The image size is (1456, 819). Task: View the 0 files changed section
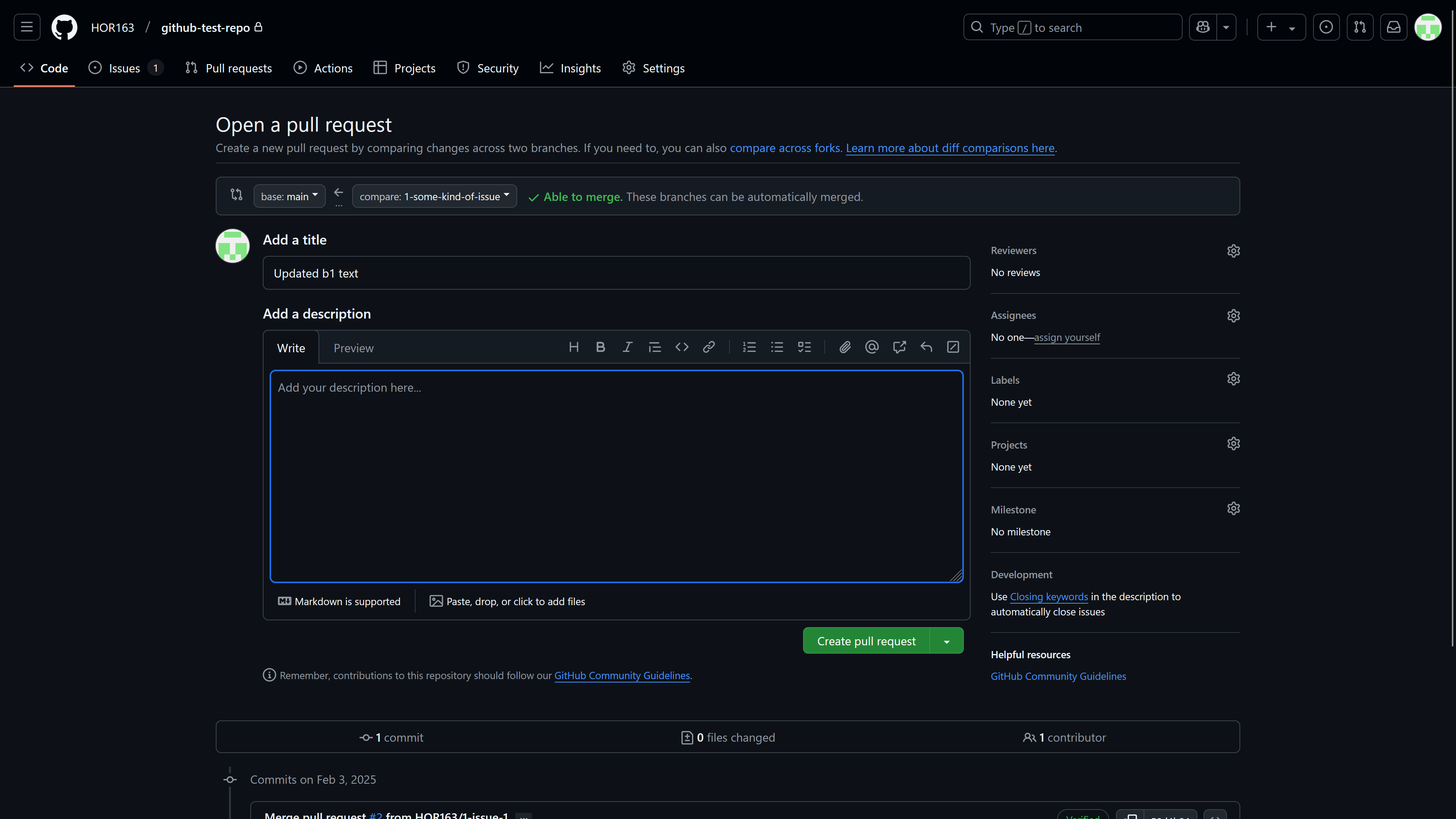pyautogui.click(x=728, y=737)
